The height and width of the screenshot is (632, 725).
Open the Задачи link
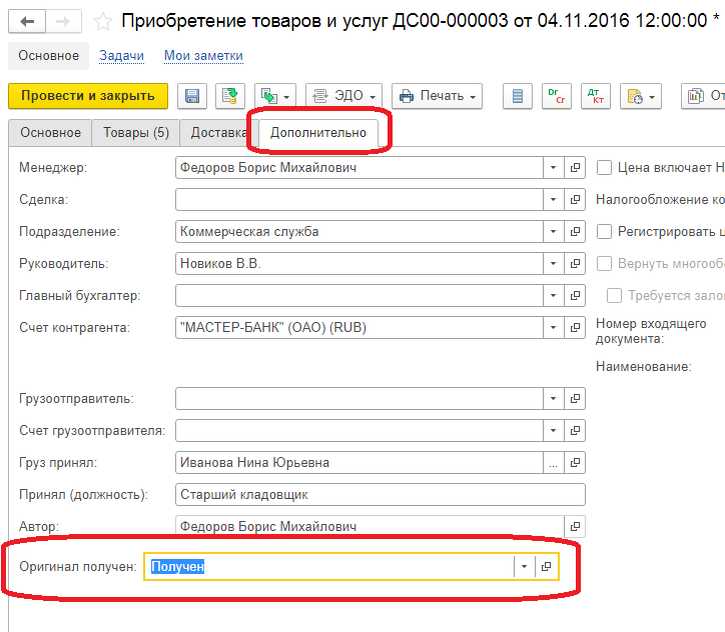pyautogui.click(x=122, y=55)
